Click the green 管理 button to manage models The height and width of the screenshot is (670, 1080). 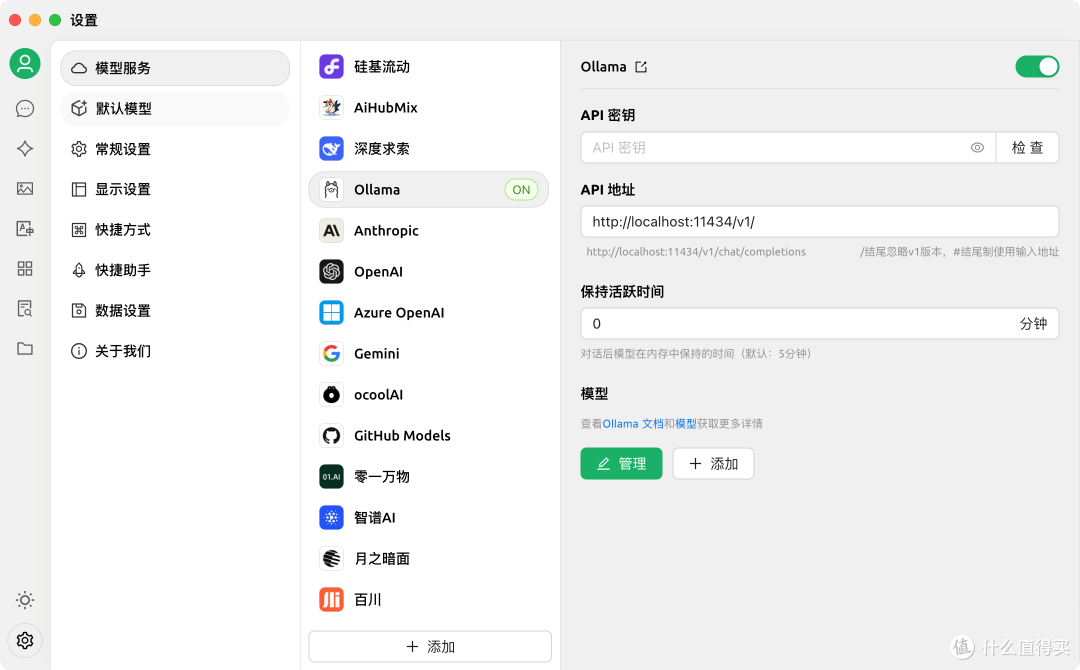[x=621, y=463]
